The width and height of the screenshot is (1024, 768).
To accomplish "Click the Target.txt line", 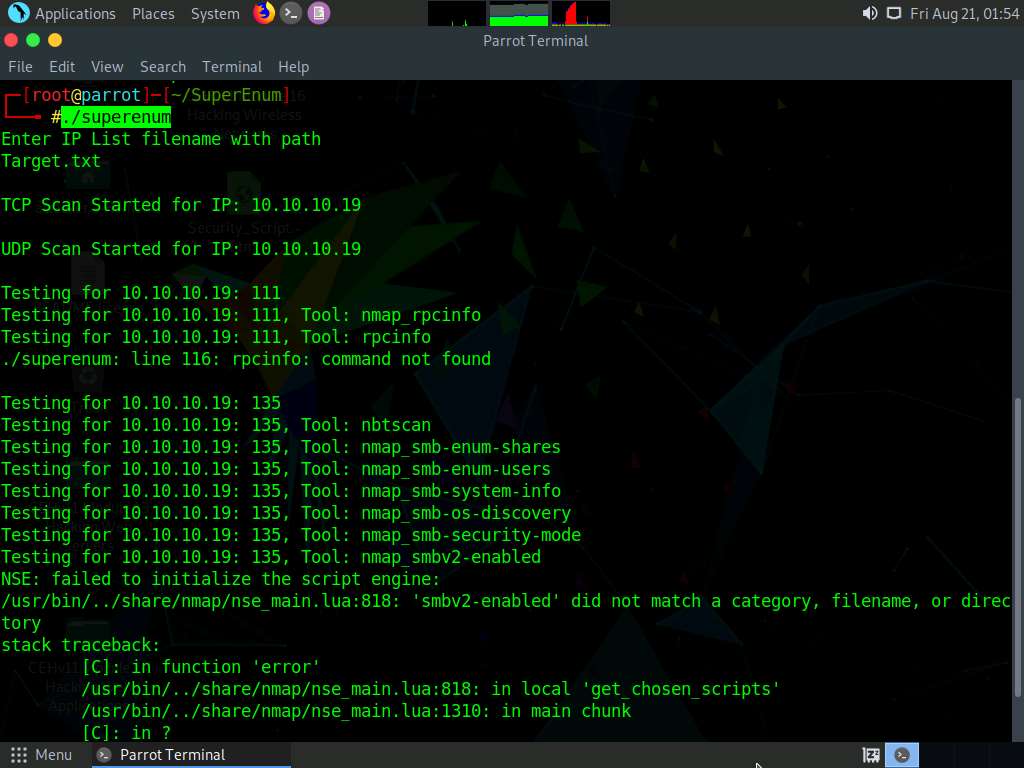I will pyautogui.click(x=51, y=161).
